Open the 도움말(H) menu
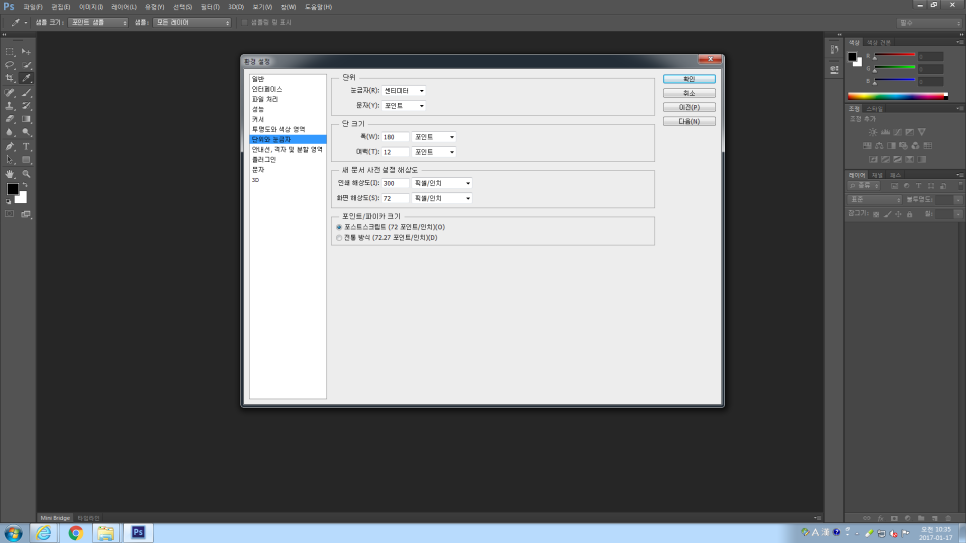The image size is (966, 543). (x=319, y=7)
